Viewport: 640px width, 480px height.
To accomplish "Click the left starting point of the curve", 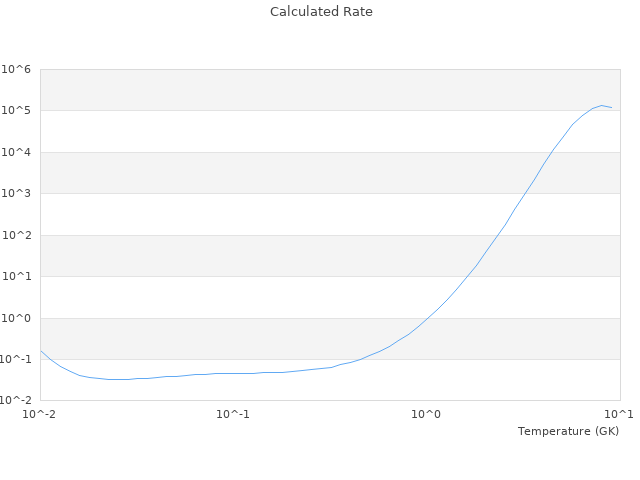I will click(40, 350).
